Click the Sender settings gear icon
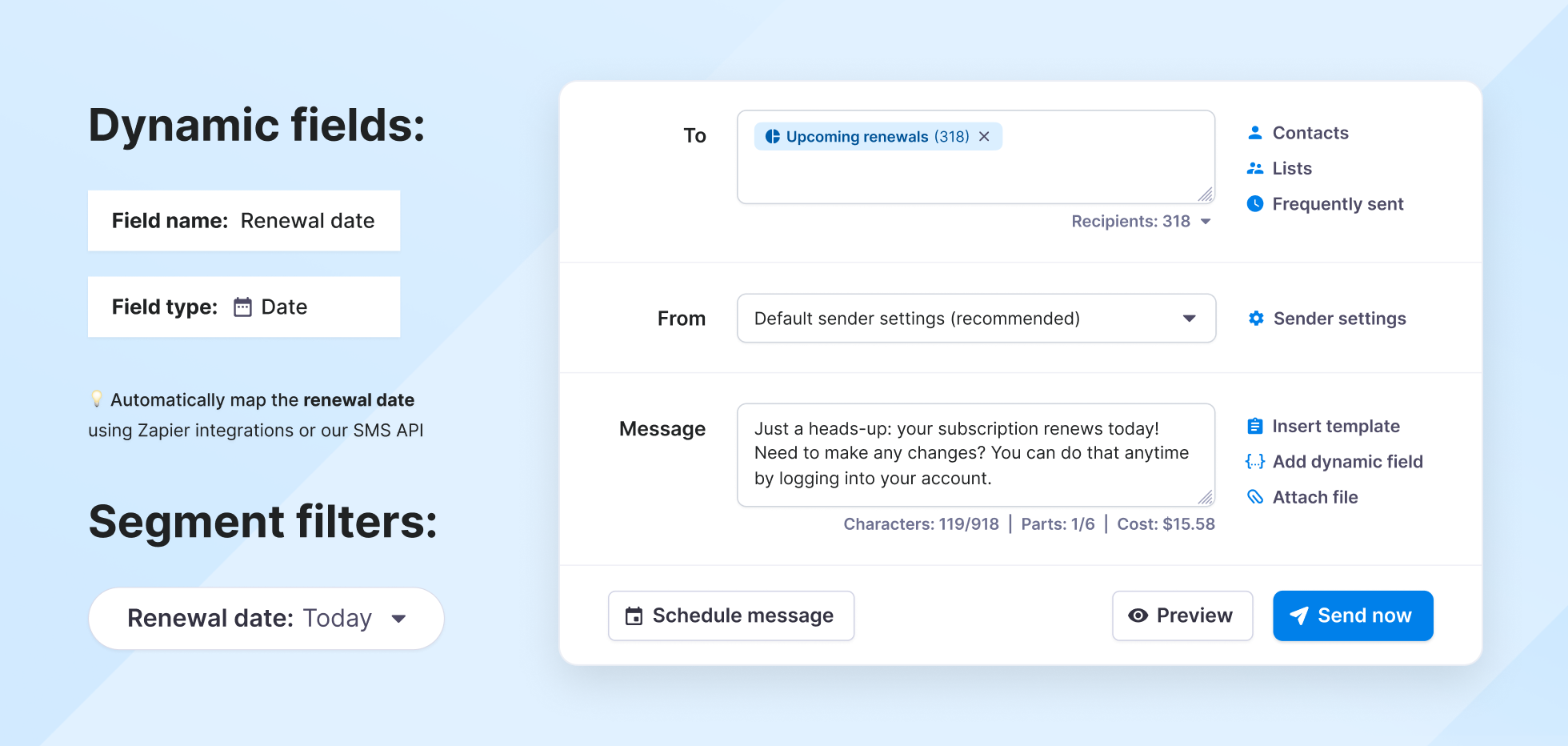 1256,319
